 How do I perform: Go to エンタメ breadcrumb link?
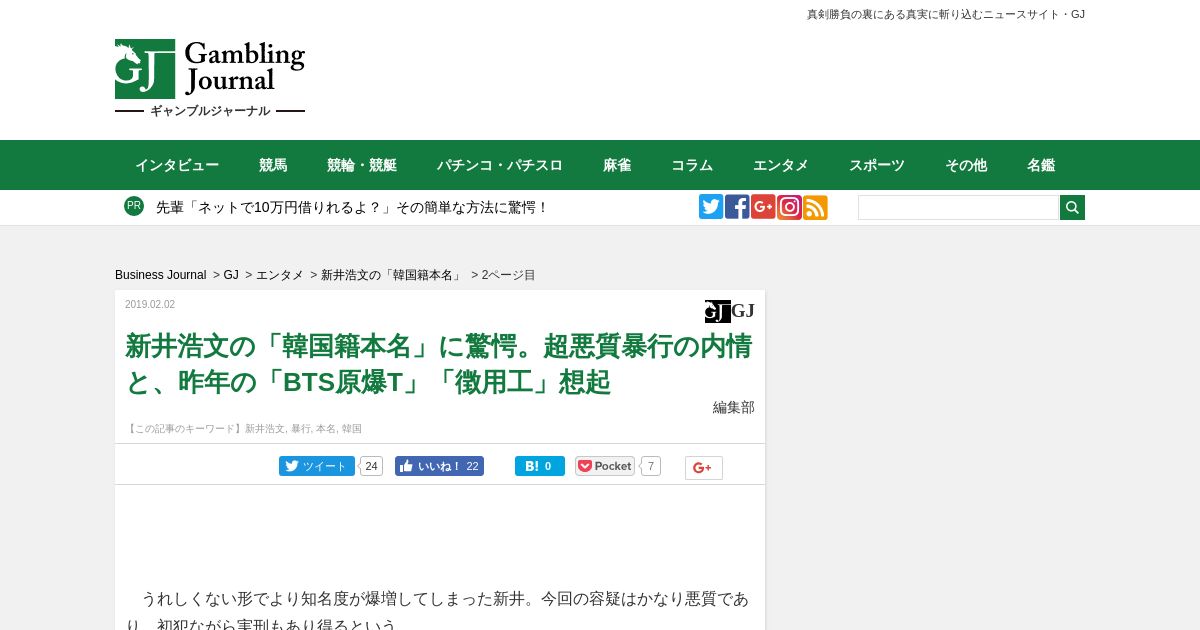pos(280,275)
